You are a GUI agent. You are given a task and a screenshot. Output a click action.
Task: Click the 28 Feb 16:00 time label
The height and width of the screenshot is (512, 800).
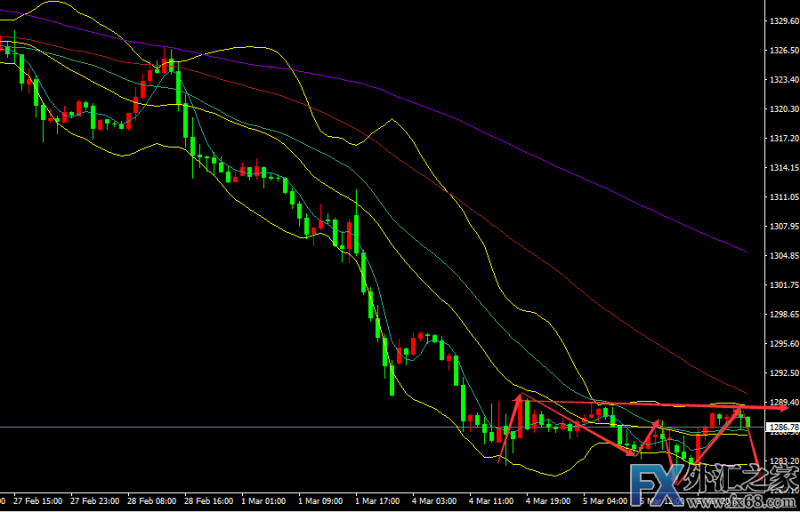click(x=210, y=501)
